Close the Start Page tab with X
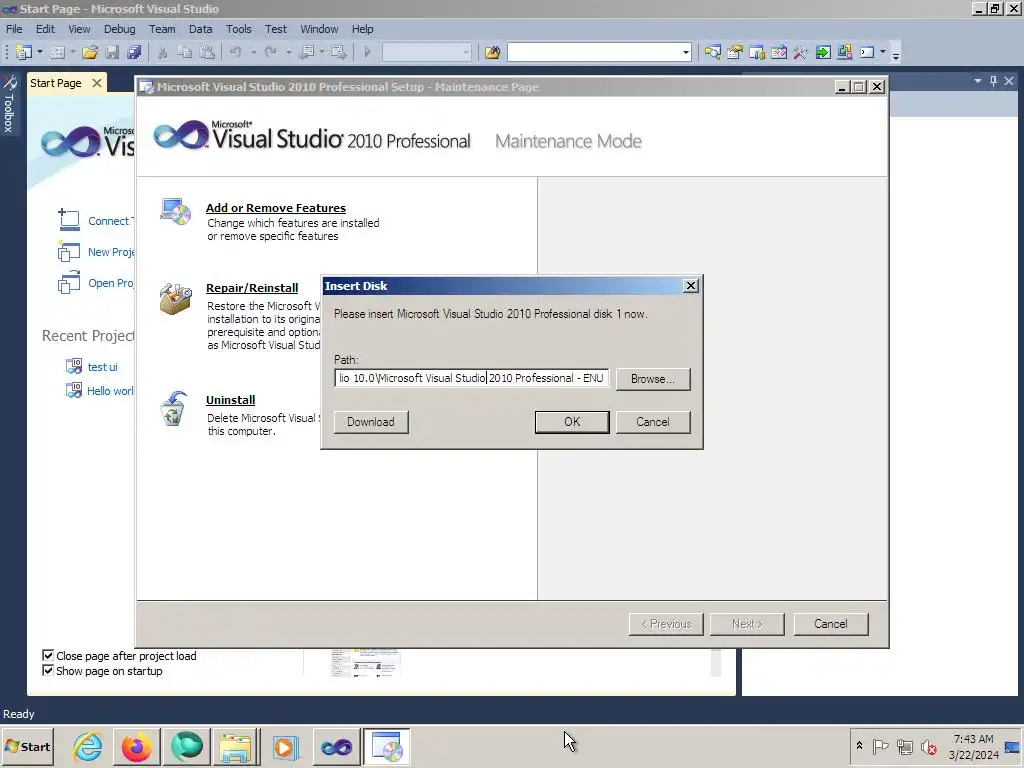 (x=97, y=83)
